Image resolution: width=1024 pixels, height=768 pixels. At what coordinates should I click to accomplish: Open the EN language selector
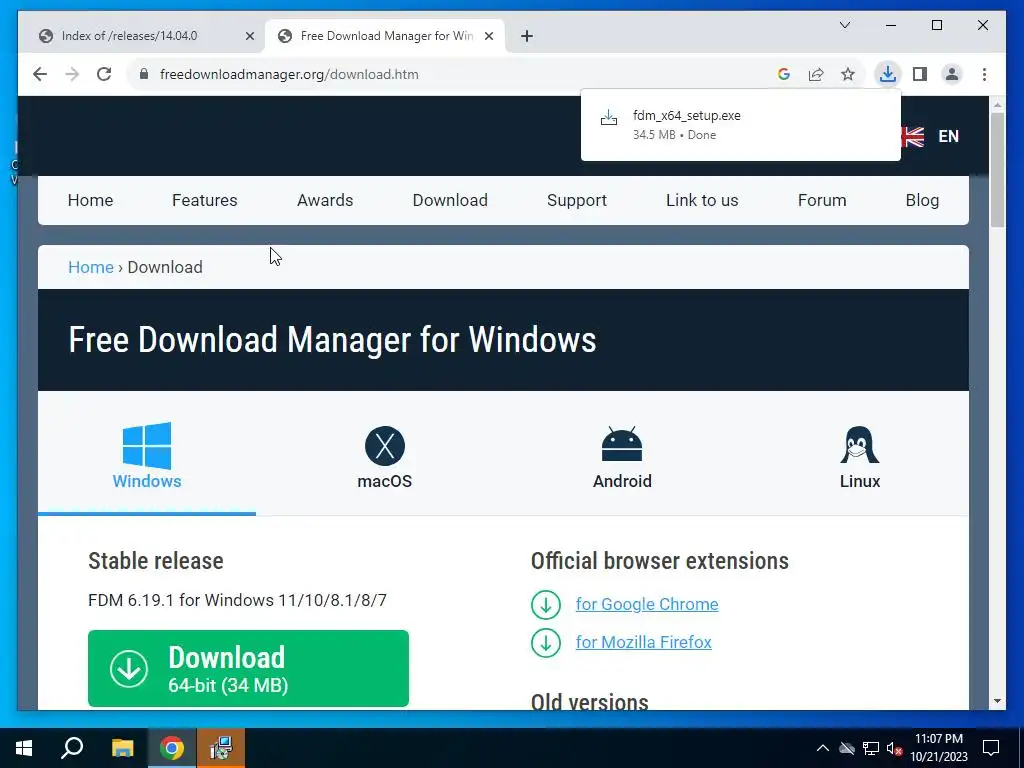pyautogui.click(x=948, y=136)
